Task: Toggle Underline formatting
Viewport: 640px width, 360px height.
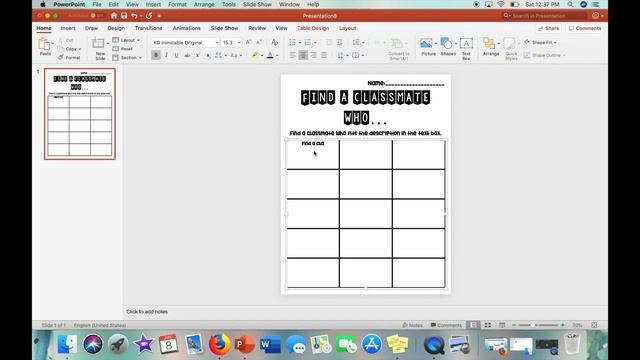Action: [x=176, y=55]
